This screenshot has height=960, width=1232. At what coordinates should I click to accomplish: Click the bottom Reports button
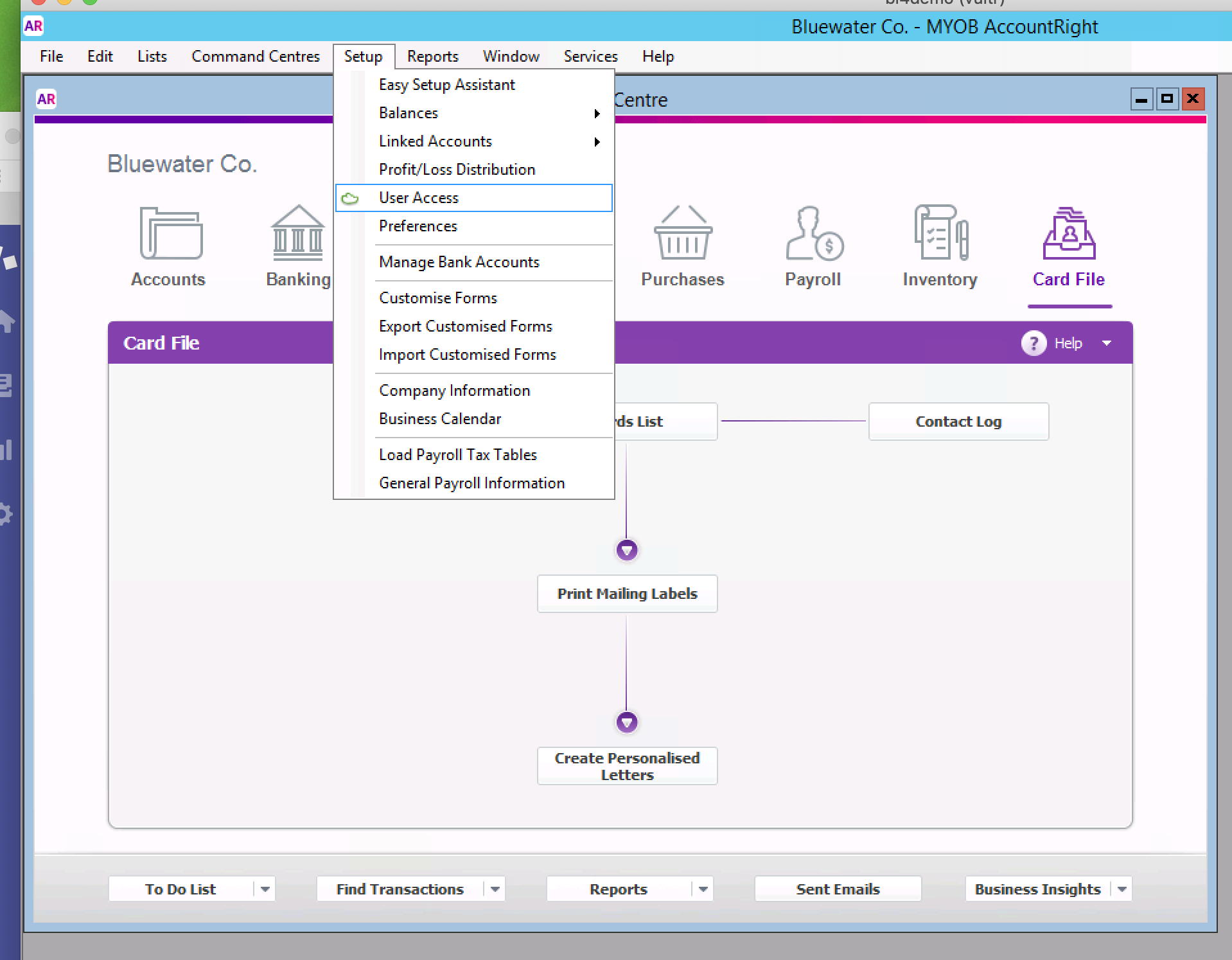tap(619, 889)
